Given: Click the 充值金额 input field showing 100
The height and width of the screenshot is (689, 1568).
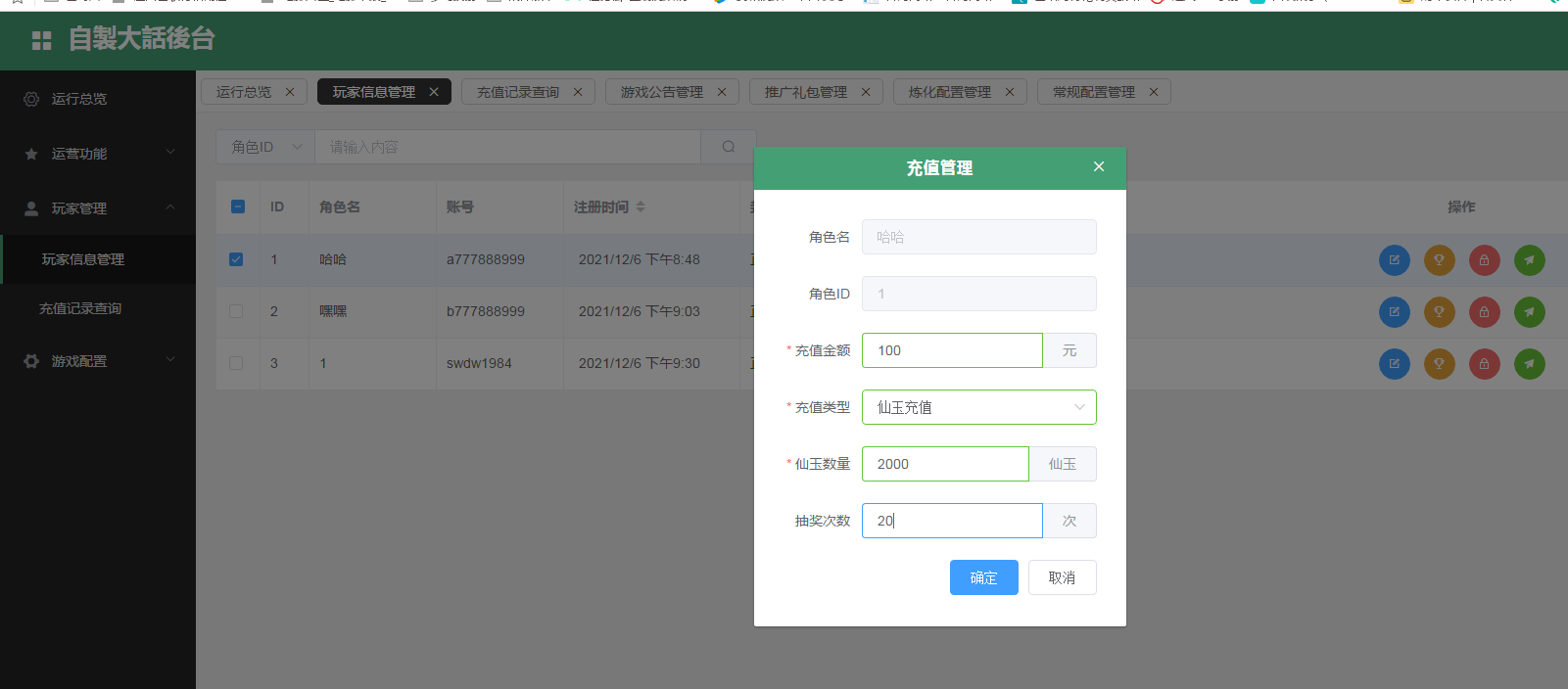Looking at the screenshot, I should point(951,350).
